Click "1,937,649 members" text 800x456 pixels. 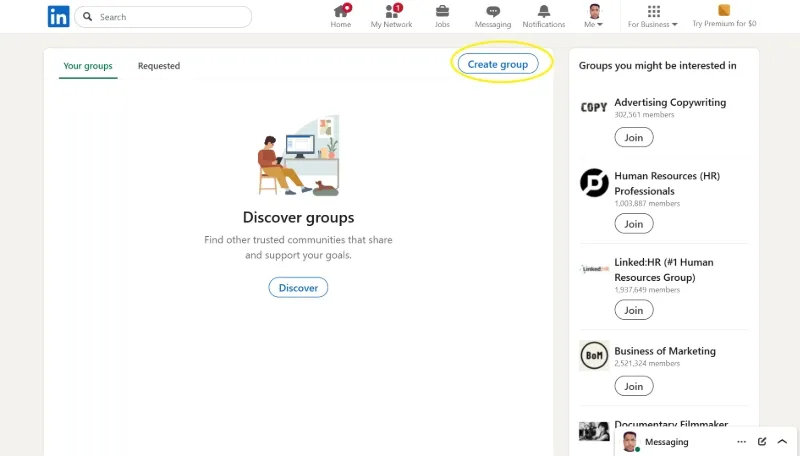pyautogui.click(x=647, y=290)
